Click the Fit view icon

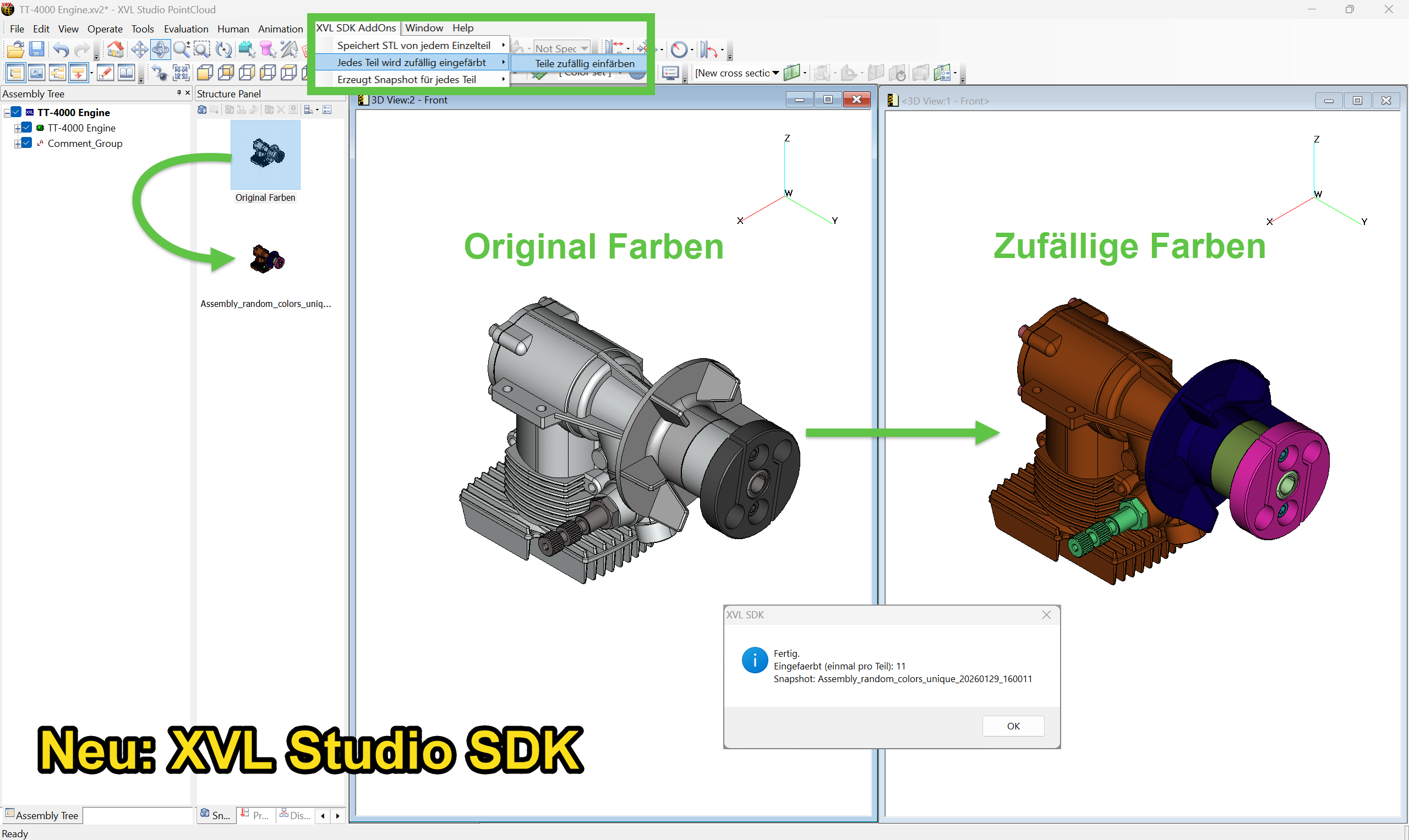coord(181,73)
